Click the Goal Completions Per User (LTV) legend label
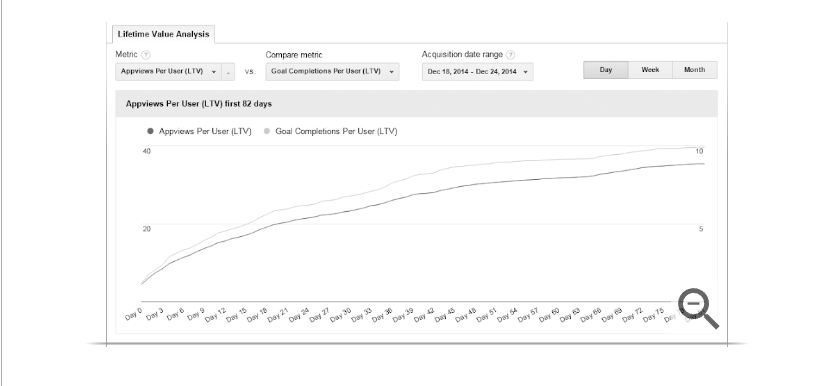This screenshot has width=832, height=386. click(336, 131)
